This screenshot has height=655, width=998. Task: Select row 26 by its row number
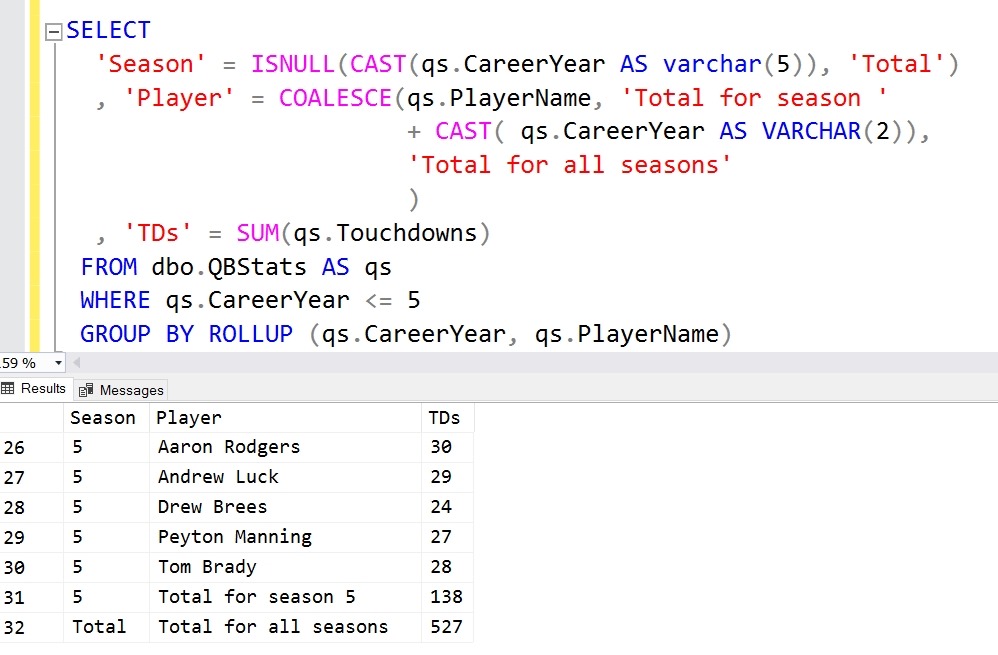[14, 447]
